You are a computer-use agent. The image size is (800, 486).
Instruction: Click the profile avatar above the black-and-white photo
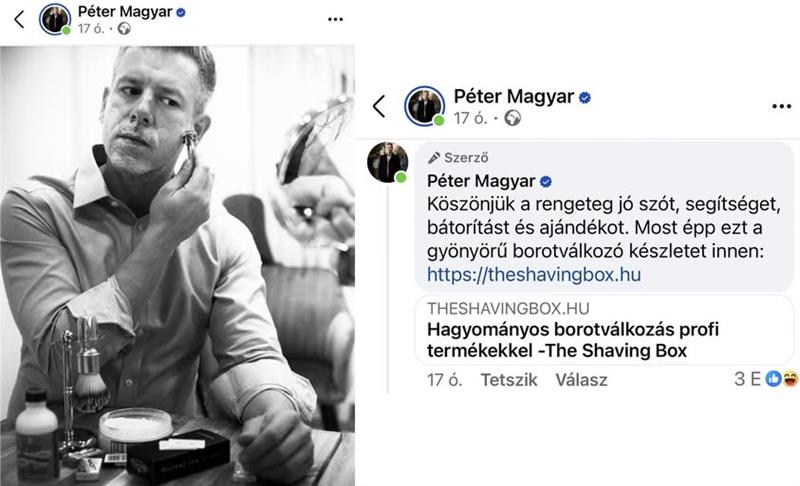[55, 19]
